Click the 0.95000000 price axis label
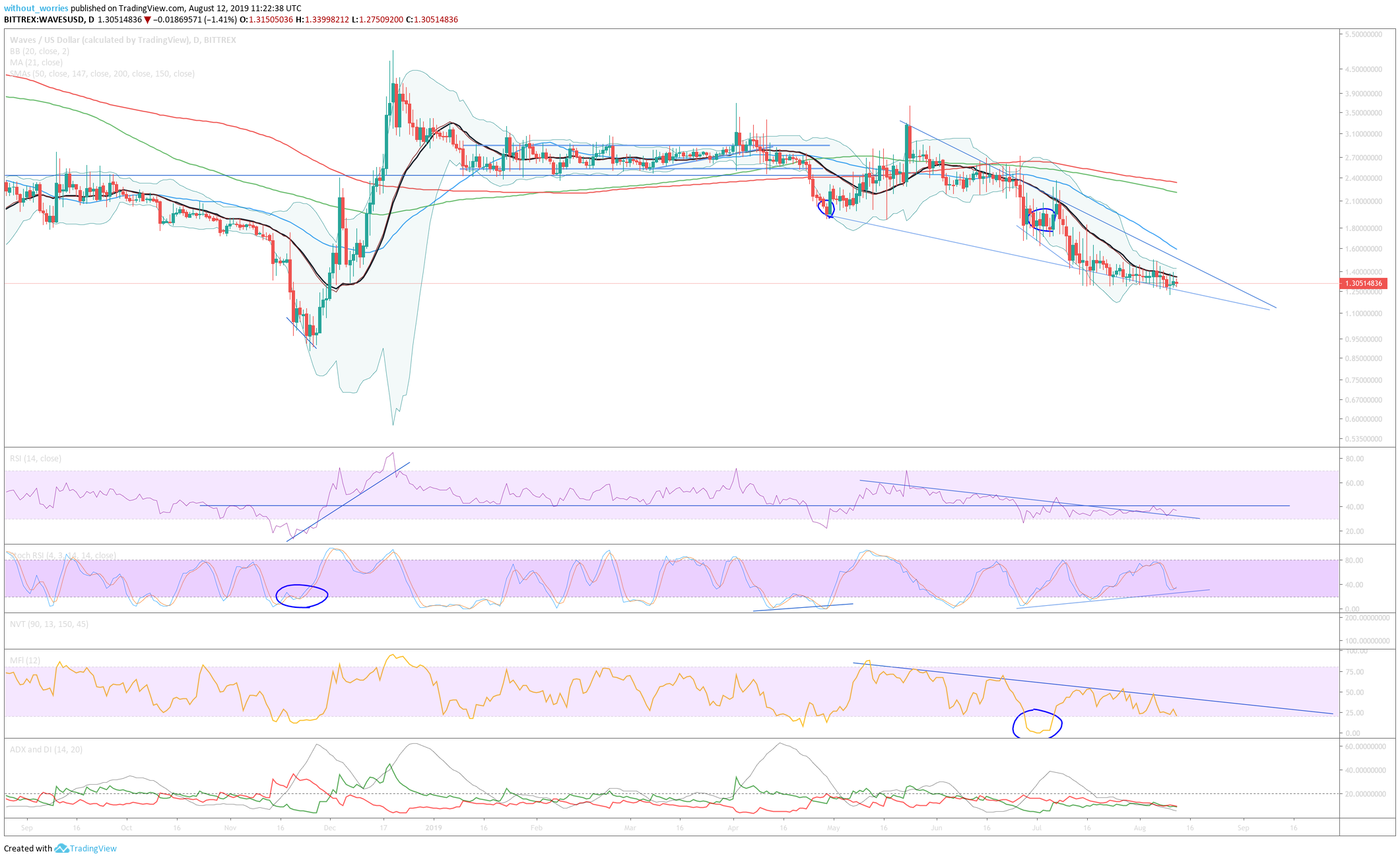Viewport: 1400px width, 860px height. (x=1364, y=340)
